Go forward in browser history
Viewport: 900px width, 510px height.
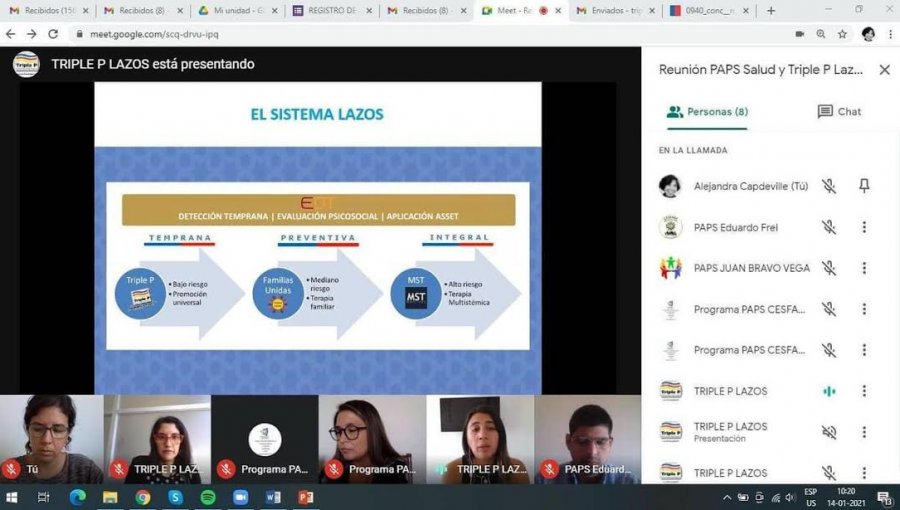pos(32,34)
